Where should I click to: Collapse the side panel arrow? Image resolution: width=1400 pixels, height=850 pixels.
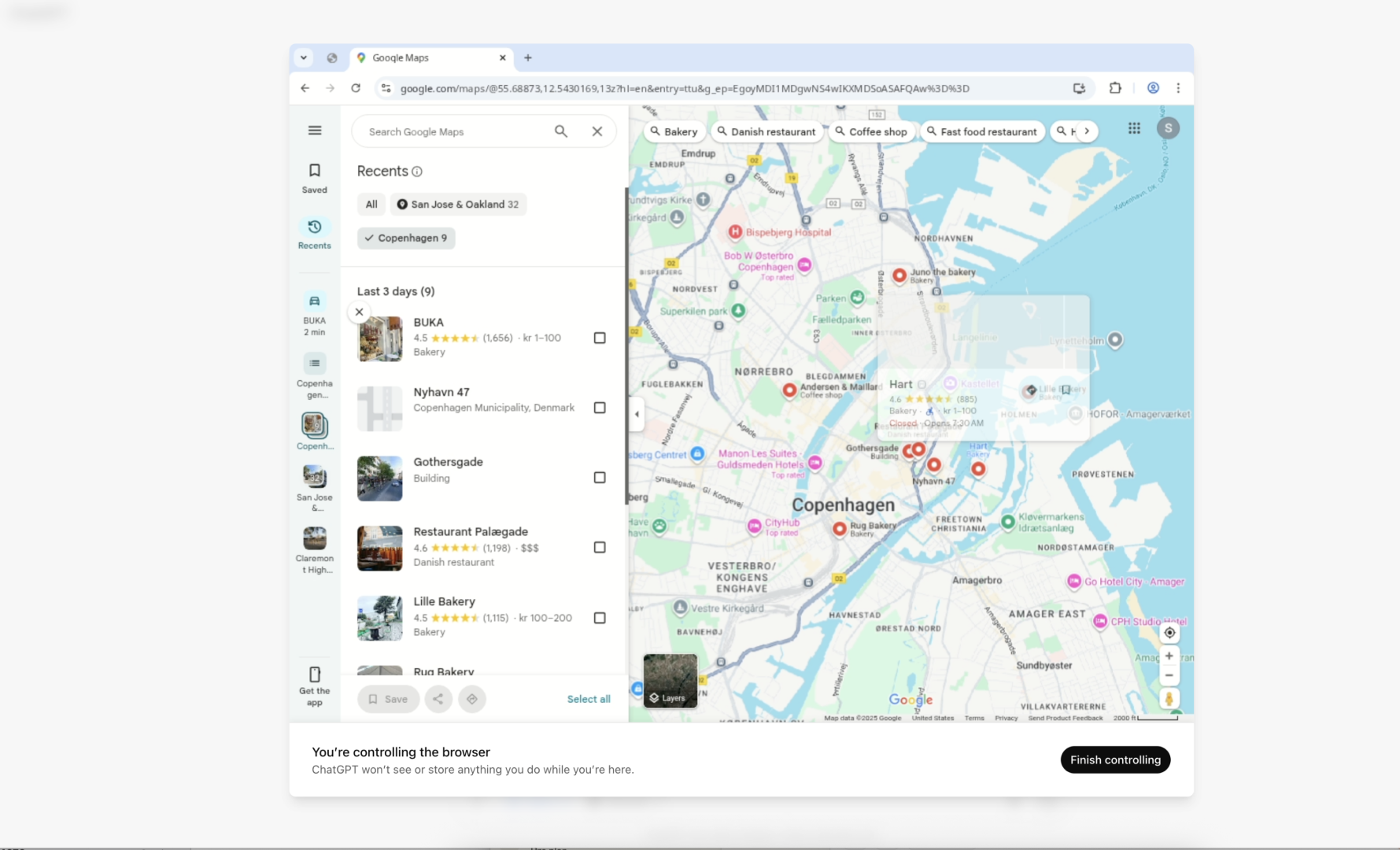[x=637, y=414]
